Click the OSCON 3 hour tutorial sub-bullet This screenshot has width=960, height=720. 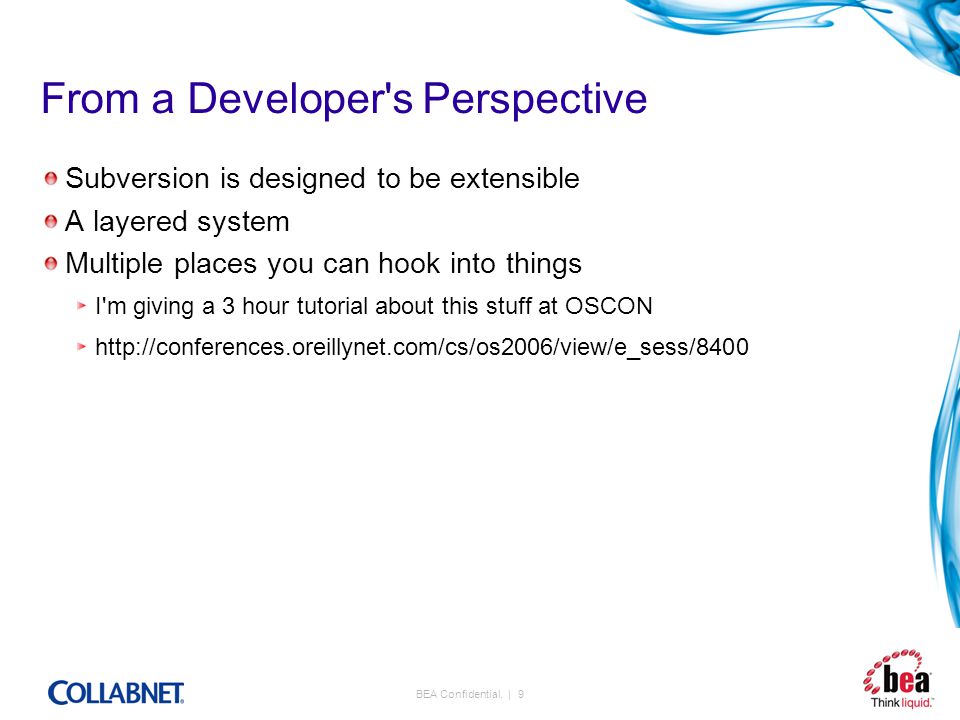pos(373,306)
